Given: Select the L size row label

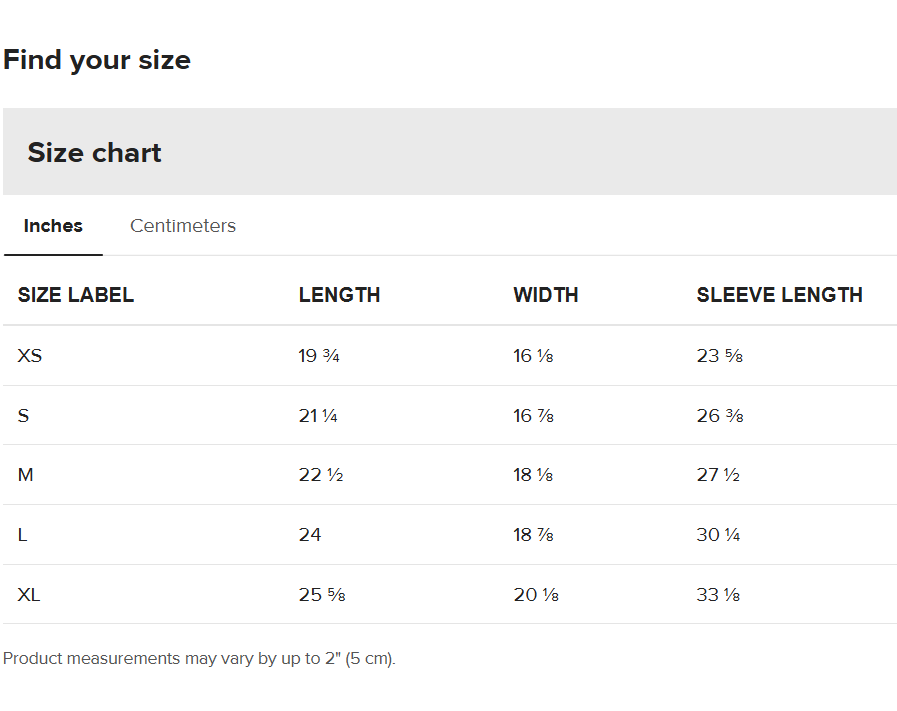Looking at the screenshot, I should click(23, 535).
